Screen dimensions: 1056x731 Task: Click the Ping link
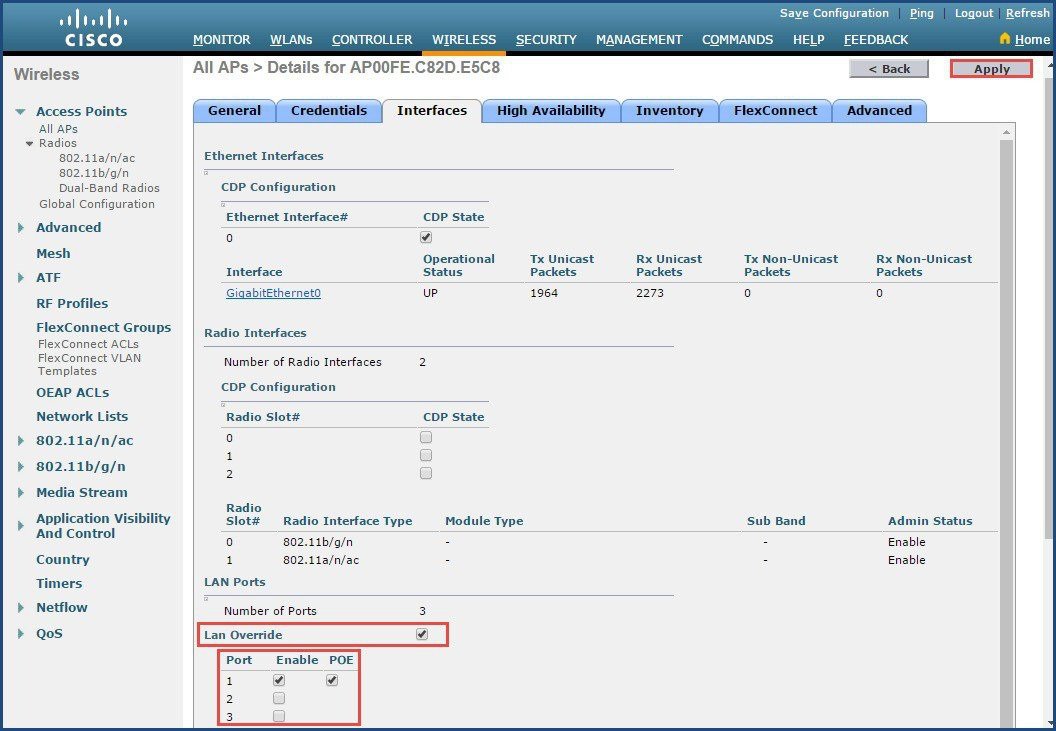[x=921, y=13]
